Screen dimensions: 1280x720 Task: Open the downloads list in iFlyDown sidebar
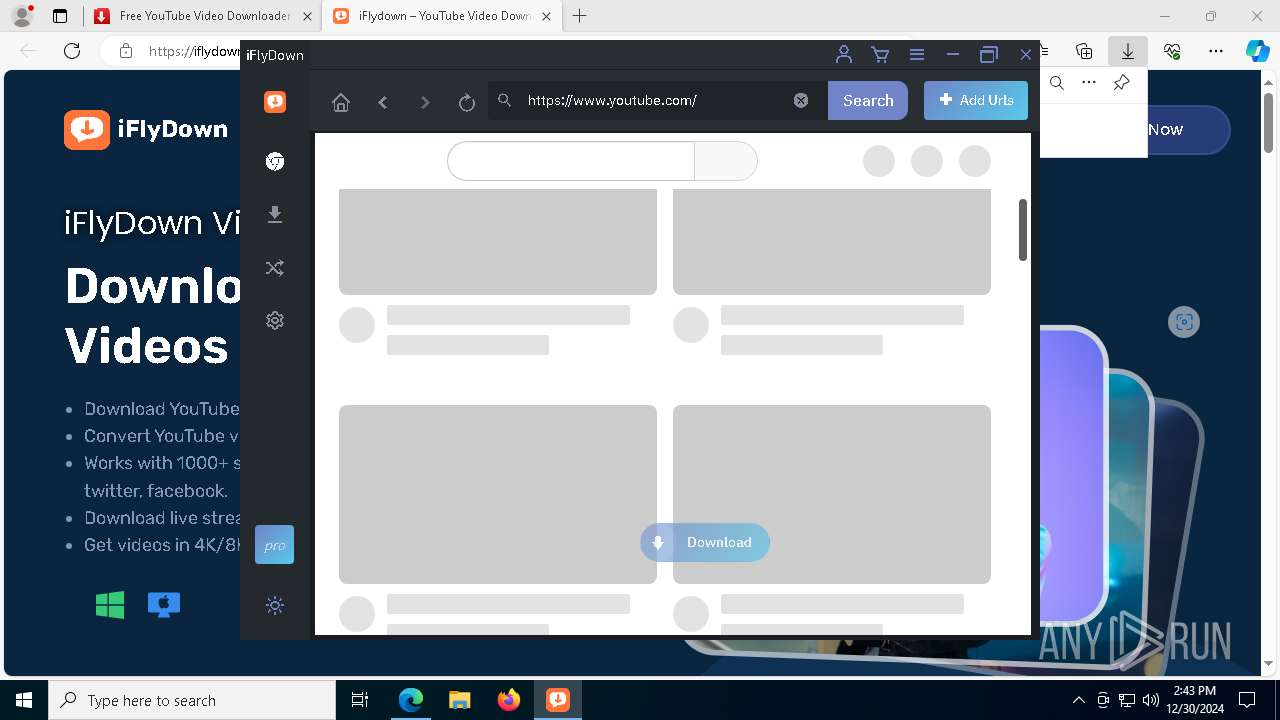tap(275, 215)
